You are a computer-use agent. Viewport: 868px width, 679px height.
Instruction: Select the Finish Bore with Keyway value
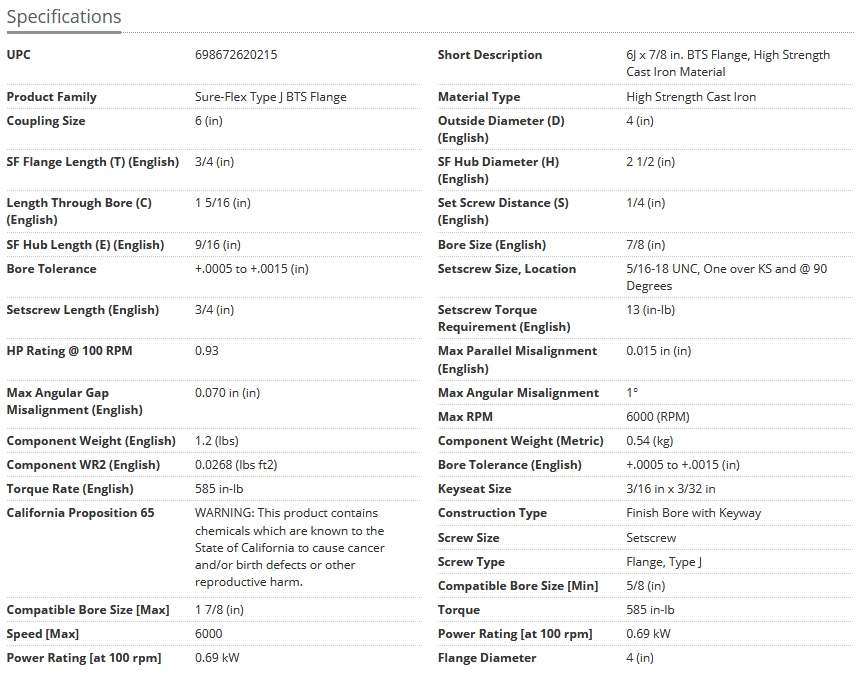[693, 513]
